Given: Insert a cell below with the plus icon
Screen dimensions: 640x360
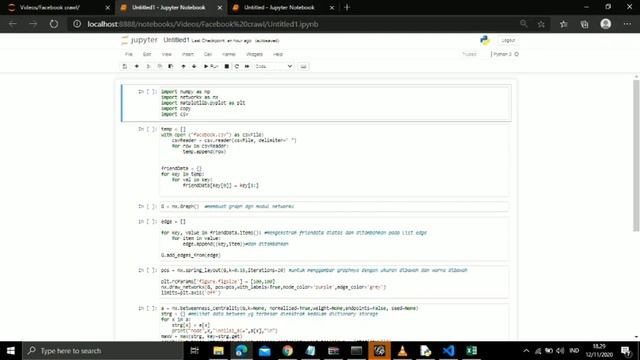Looking at the screenshot, I should pos(137,66).
